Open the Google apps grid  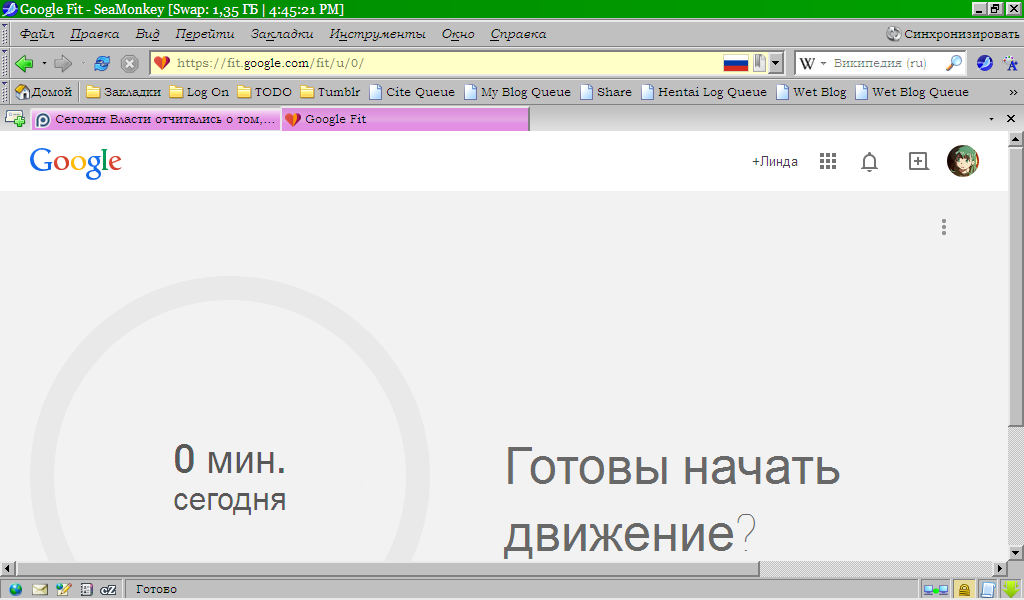pyautogui.click(x=827, y=161)
